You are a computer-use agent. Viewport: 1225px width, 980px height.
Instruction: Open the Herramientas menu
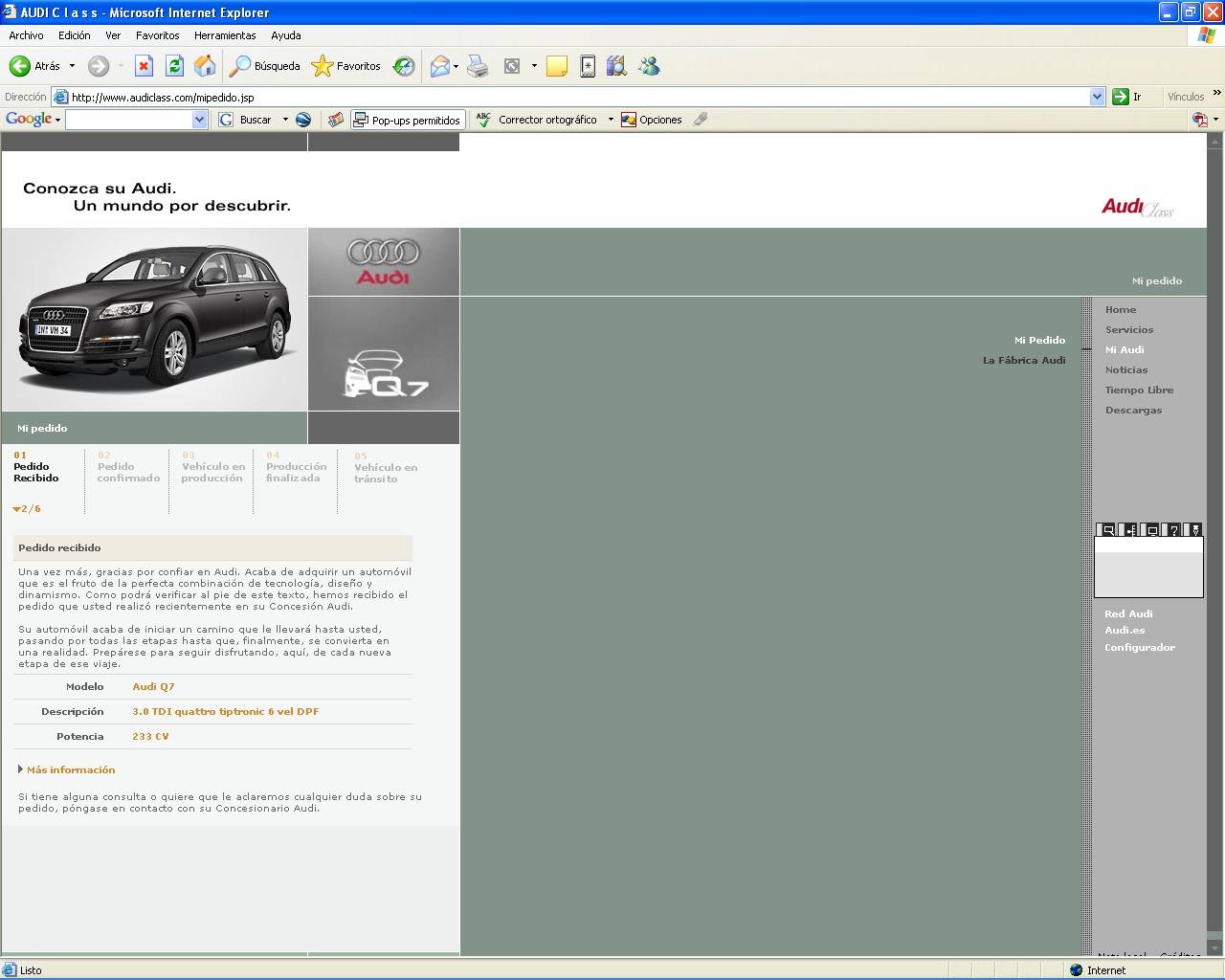click(225, 35)
